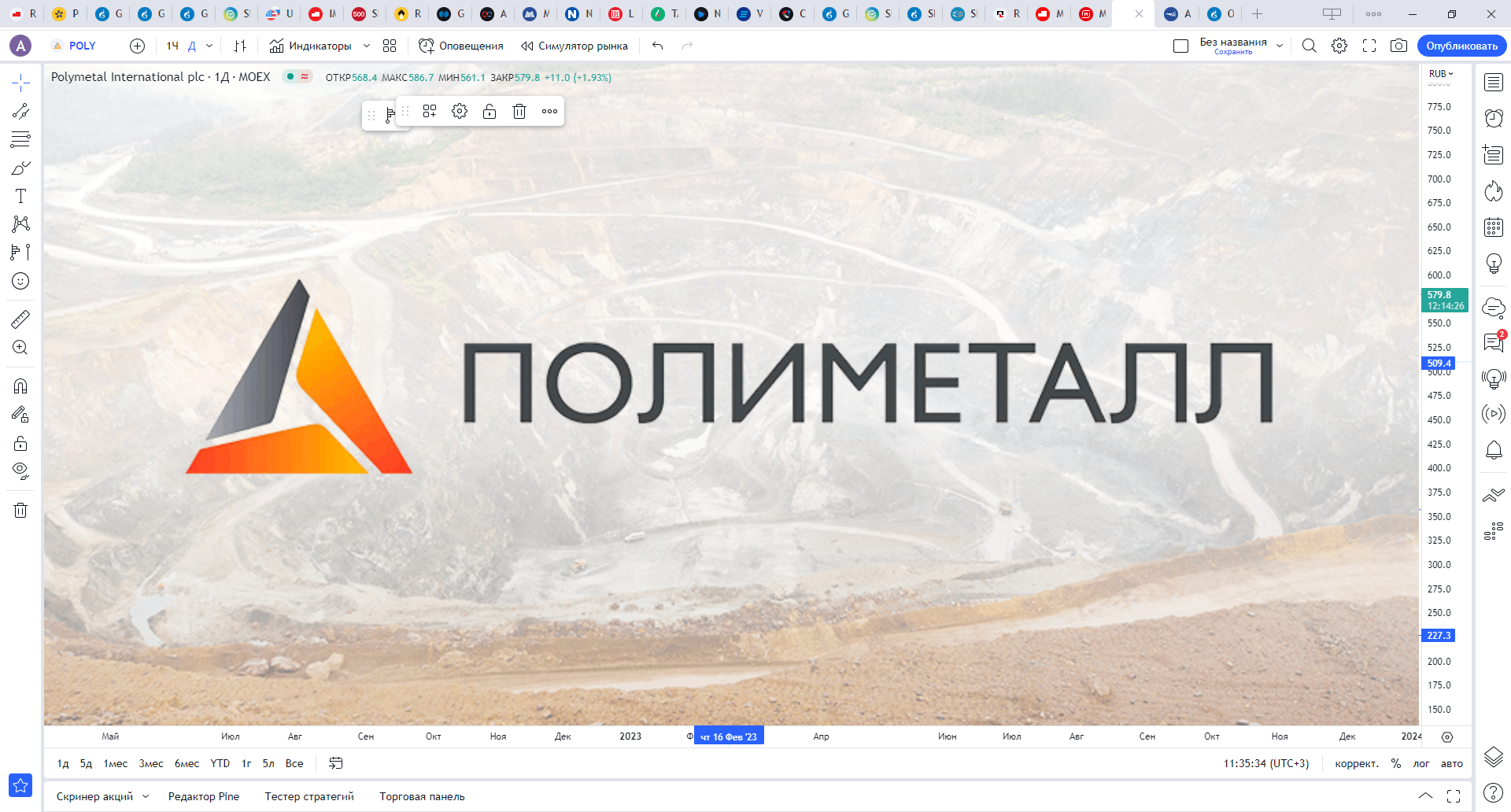This screenshot has width=1511, height=812.
Task: Hide all drawings eye icon
Action: [x=20, y=471]
